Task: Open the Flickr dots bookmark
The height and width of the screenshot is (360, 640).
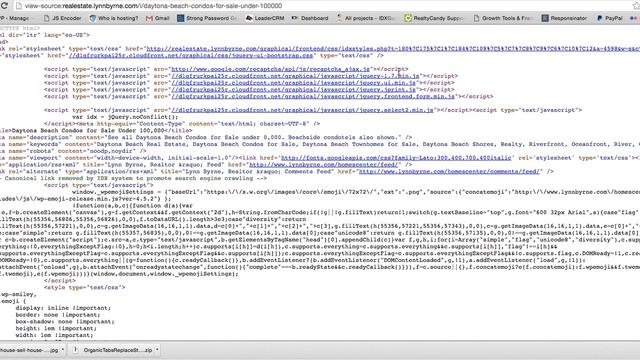Action: 634,18
